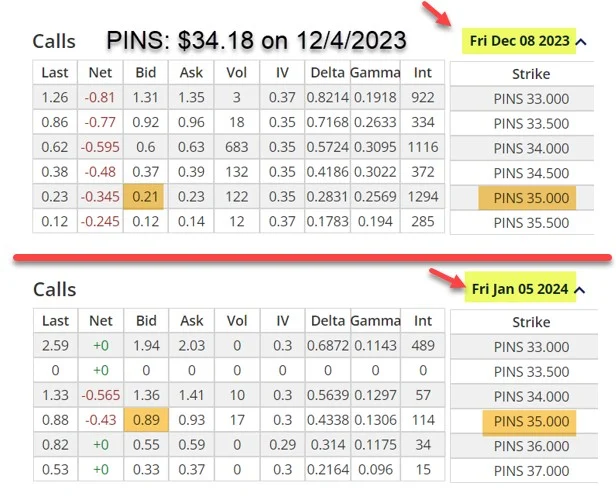Click highlighted 0.89 bid in January calls
Screen dimensions: 616x499
click(x=146, y=420)
